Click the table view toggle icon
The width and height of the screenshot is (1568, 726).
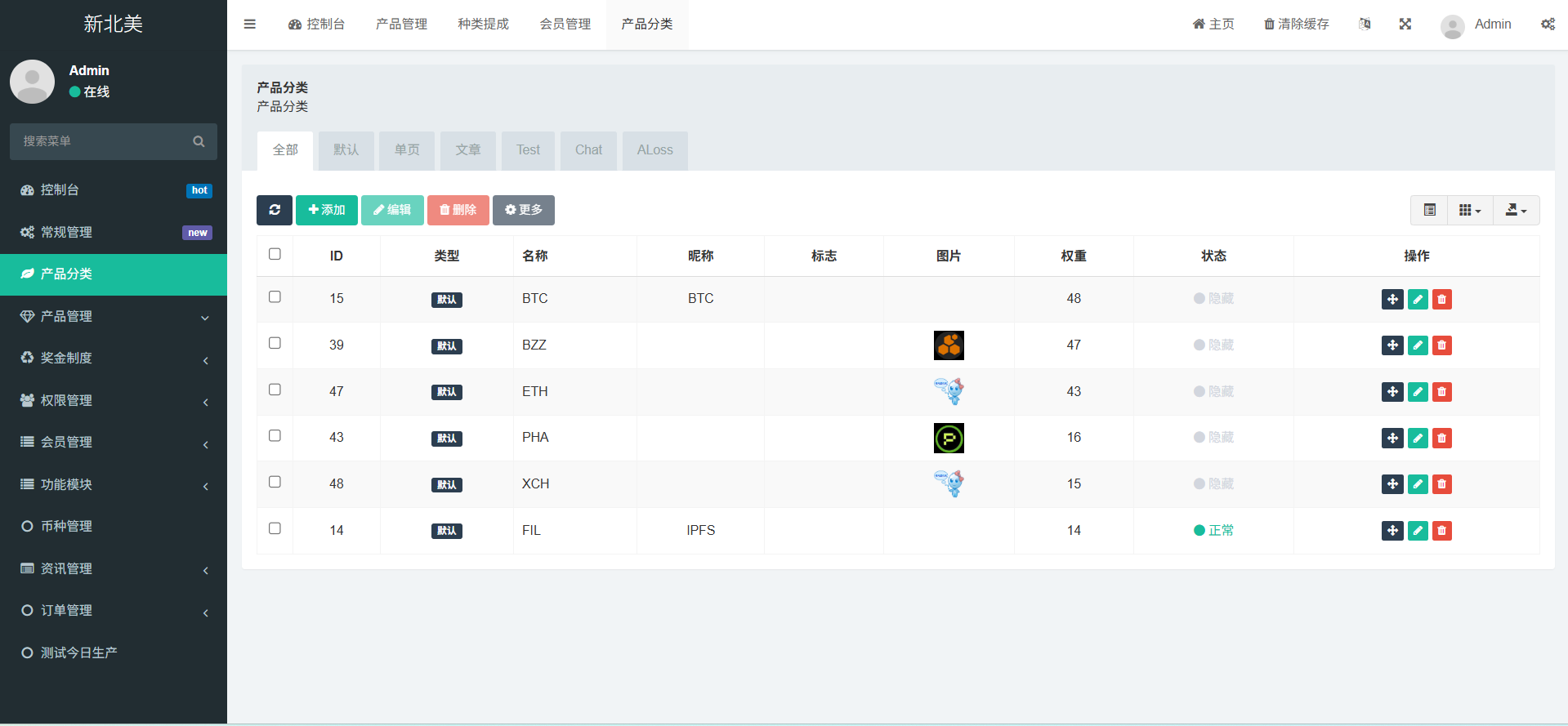[1429, 210]
